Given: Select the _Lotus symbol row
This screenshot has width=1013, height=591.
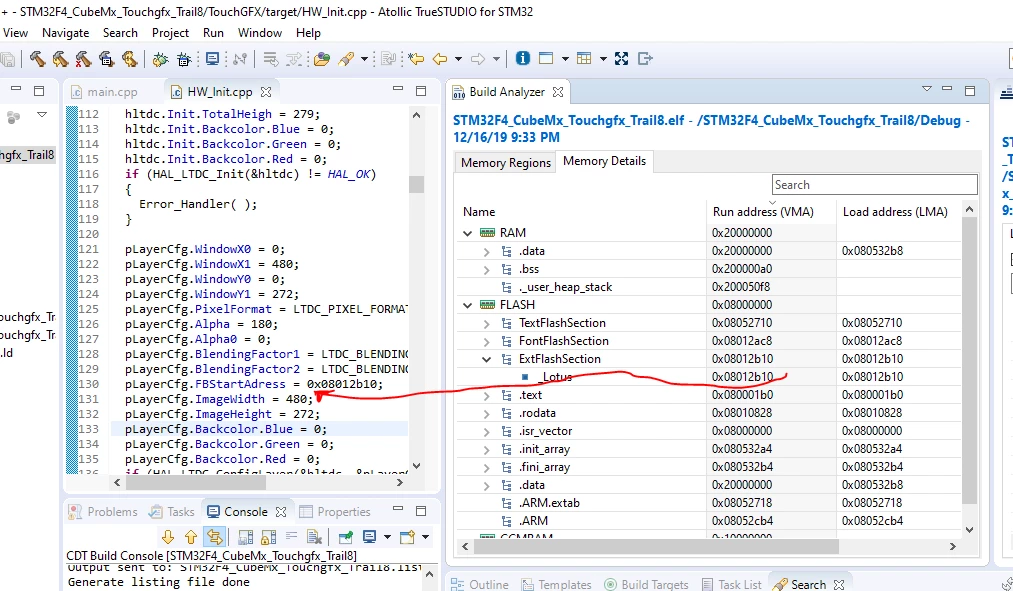Looking at the screenshot, I should click(x=709, y=377).
